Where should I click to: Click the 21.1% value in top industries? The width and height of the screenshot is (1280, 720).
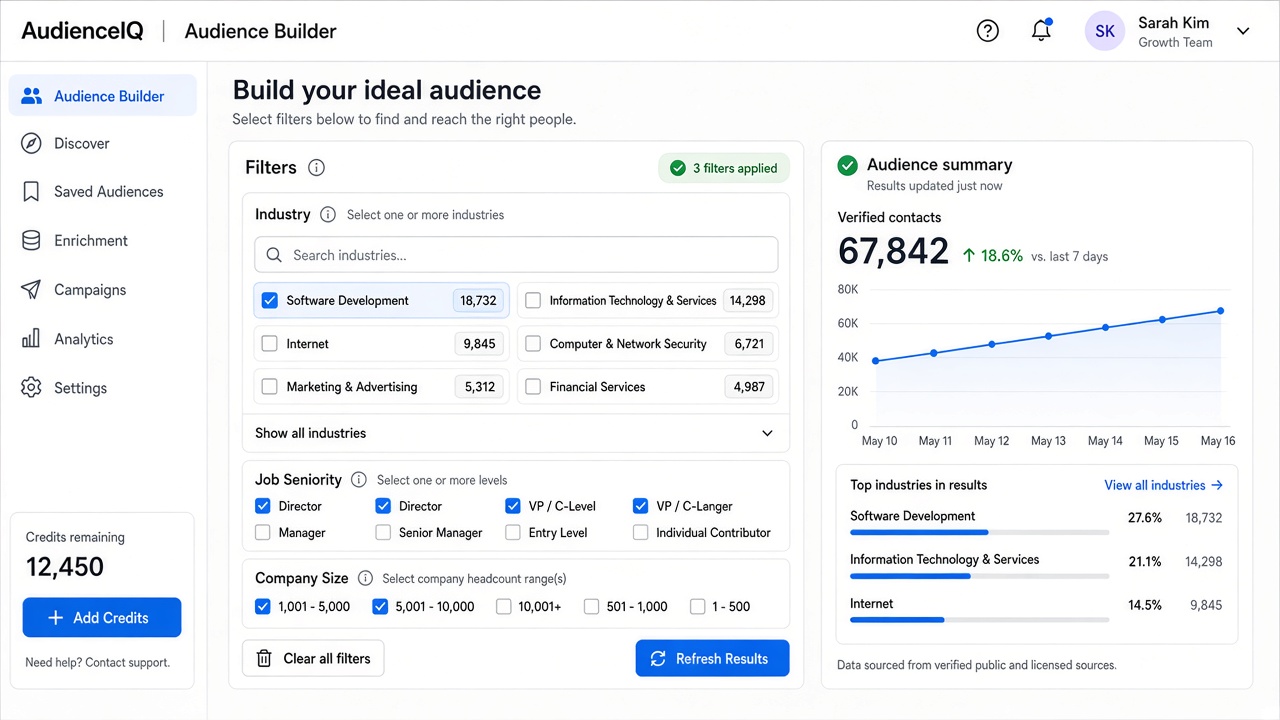coord(1145,561)
